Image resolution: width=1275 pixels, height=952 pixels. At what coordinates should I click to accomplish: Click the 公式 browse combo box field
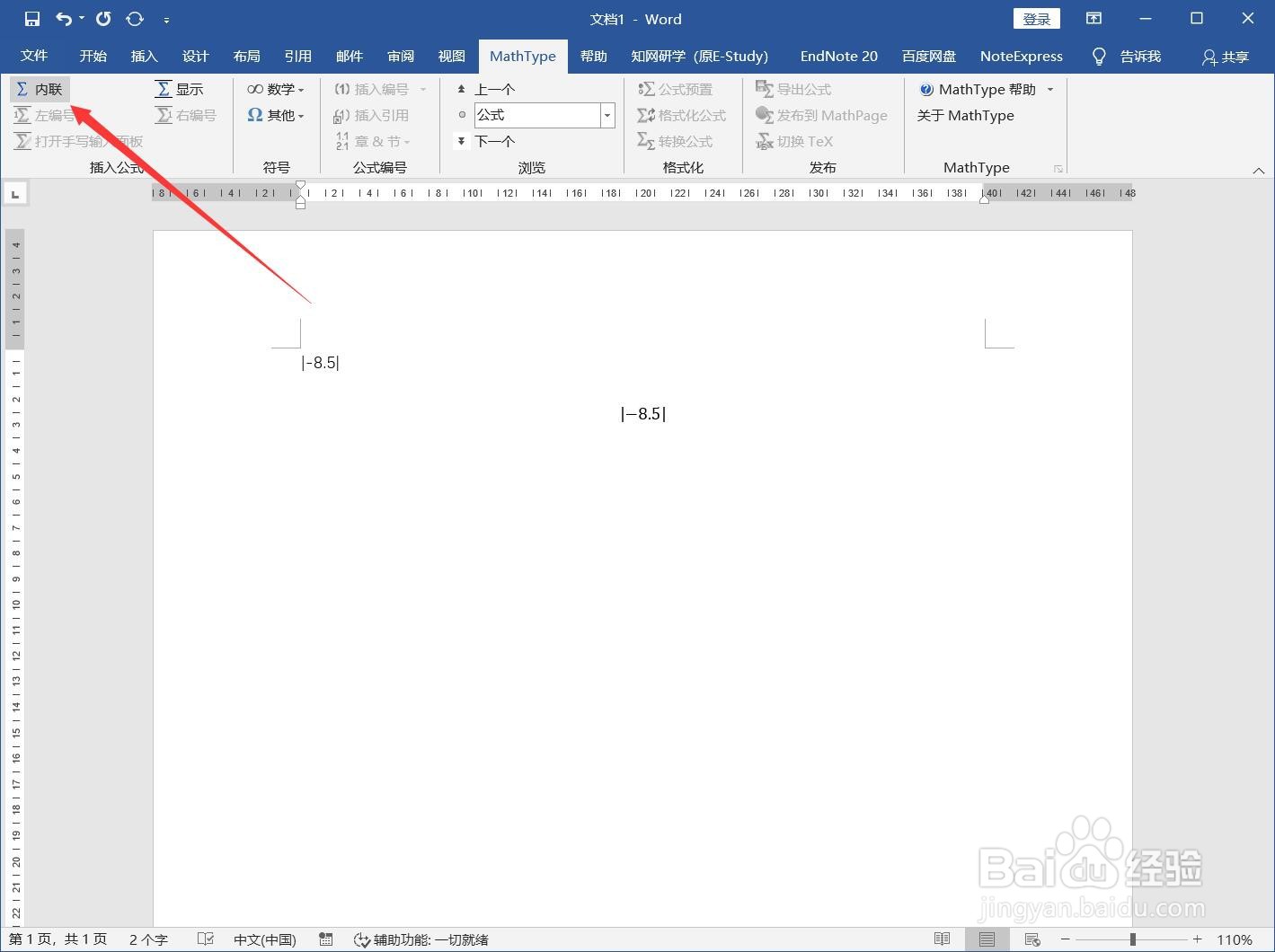[x=537, y=115]
